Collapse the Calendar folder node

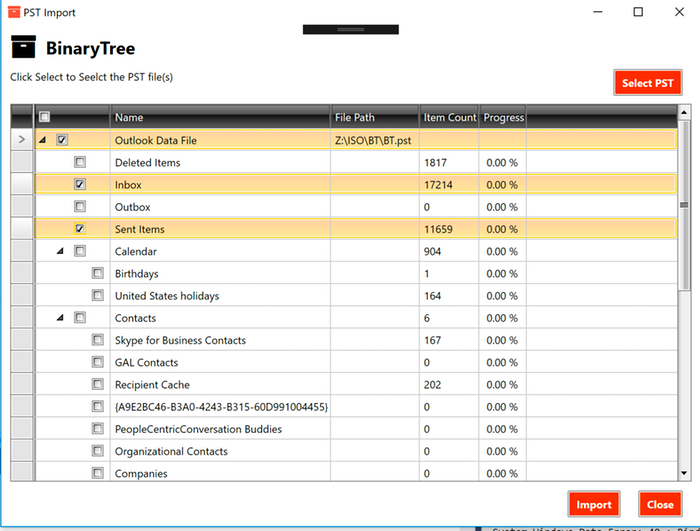coord(60,251)
